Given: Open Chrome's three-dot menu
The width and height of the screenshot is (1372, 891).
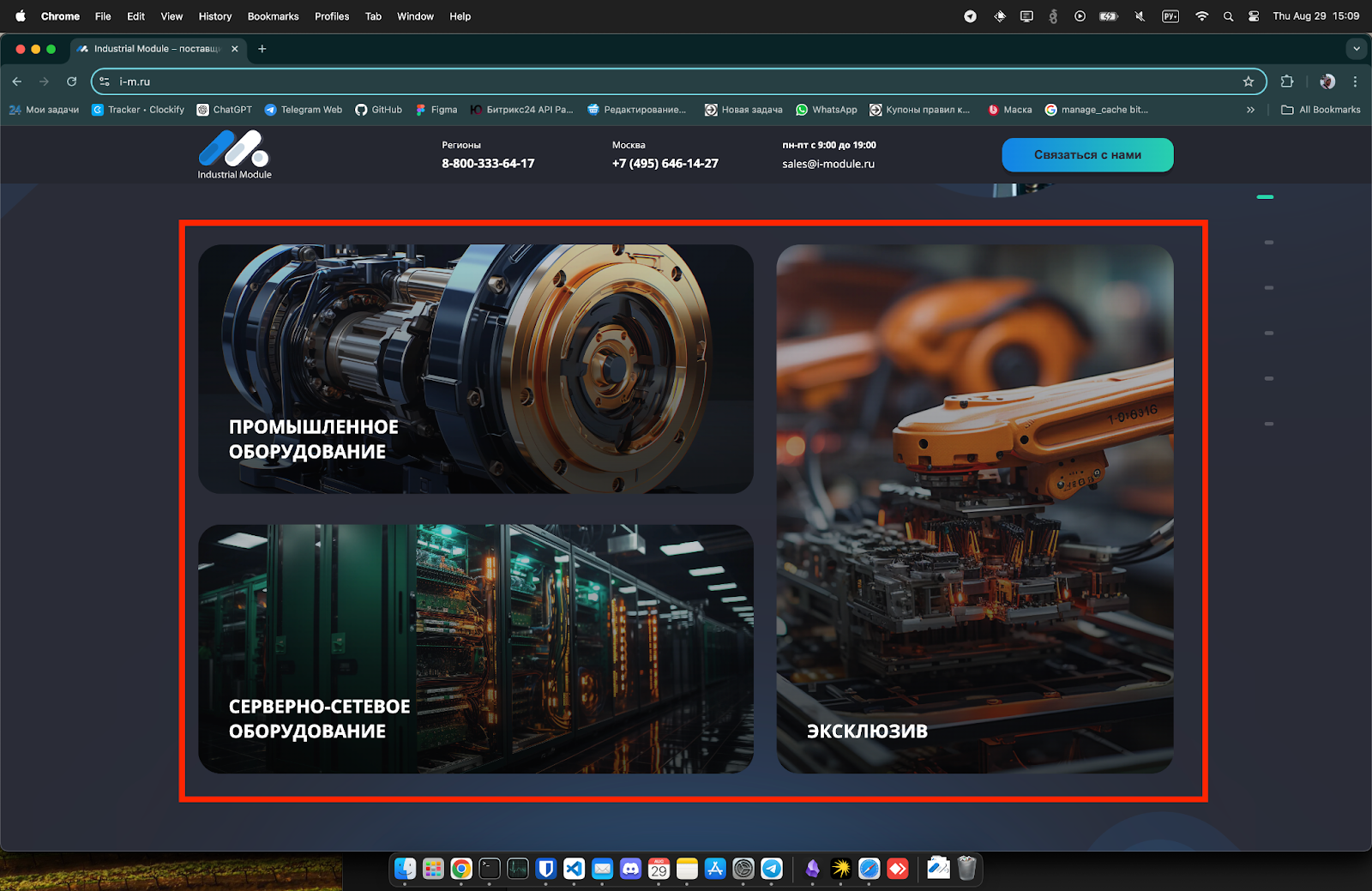Looking at the screenshot, I should 1355,81.
